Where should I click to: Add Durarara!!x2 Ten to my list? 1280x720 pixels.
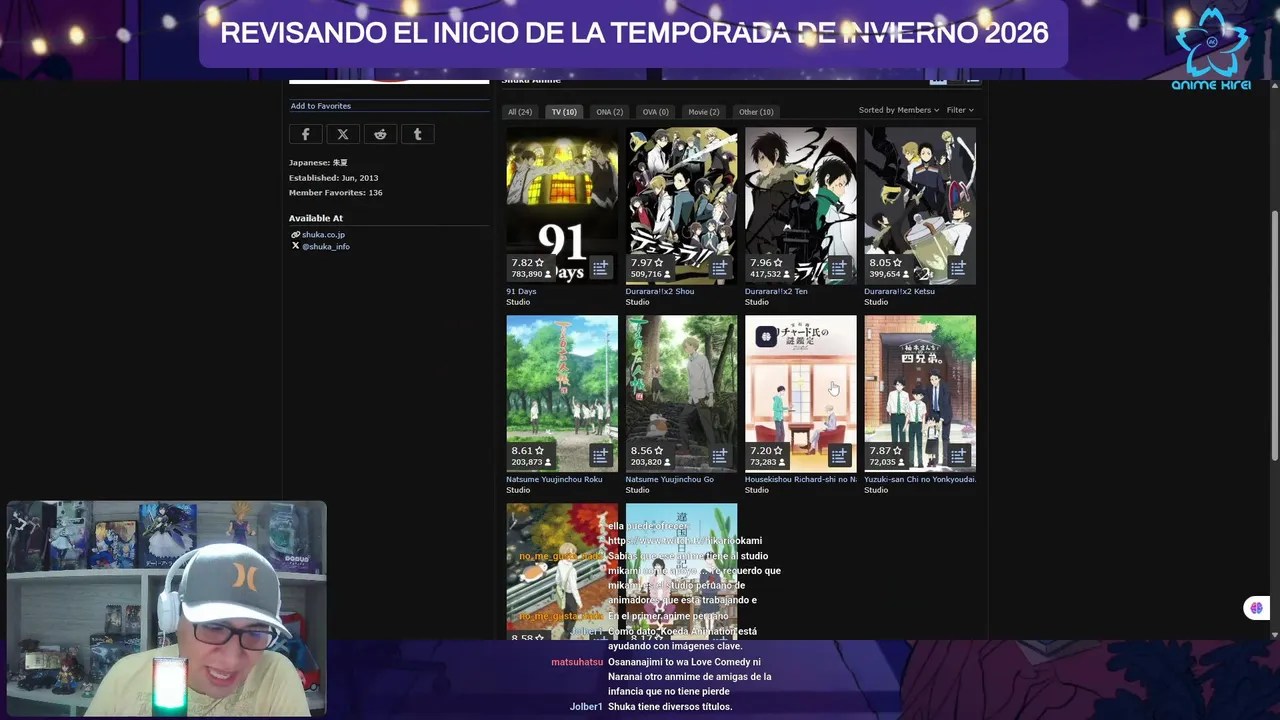(839, 268)
